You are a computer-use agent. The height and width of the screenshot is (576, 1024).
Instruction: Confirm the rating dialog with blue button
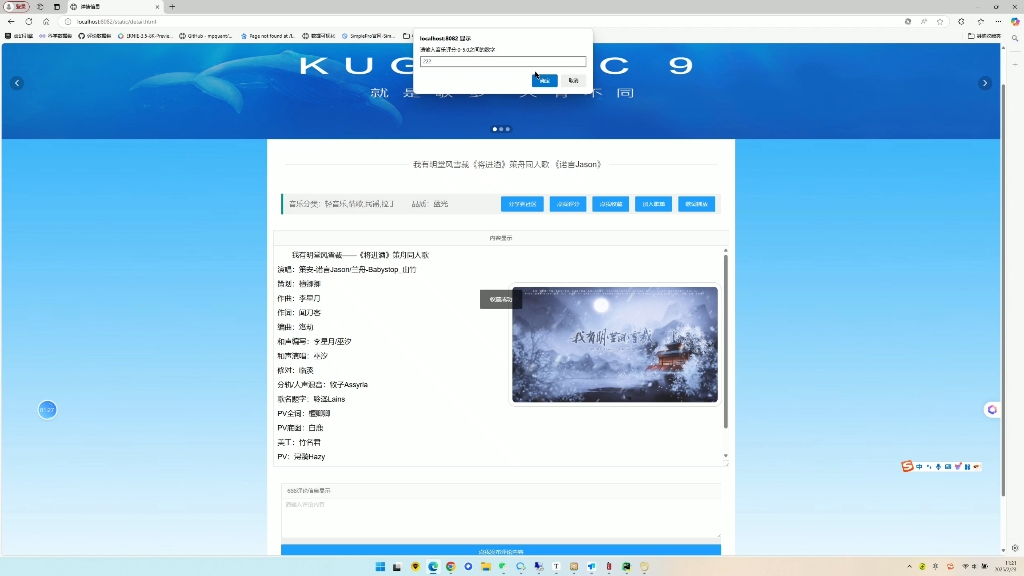tap(545, 80)
